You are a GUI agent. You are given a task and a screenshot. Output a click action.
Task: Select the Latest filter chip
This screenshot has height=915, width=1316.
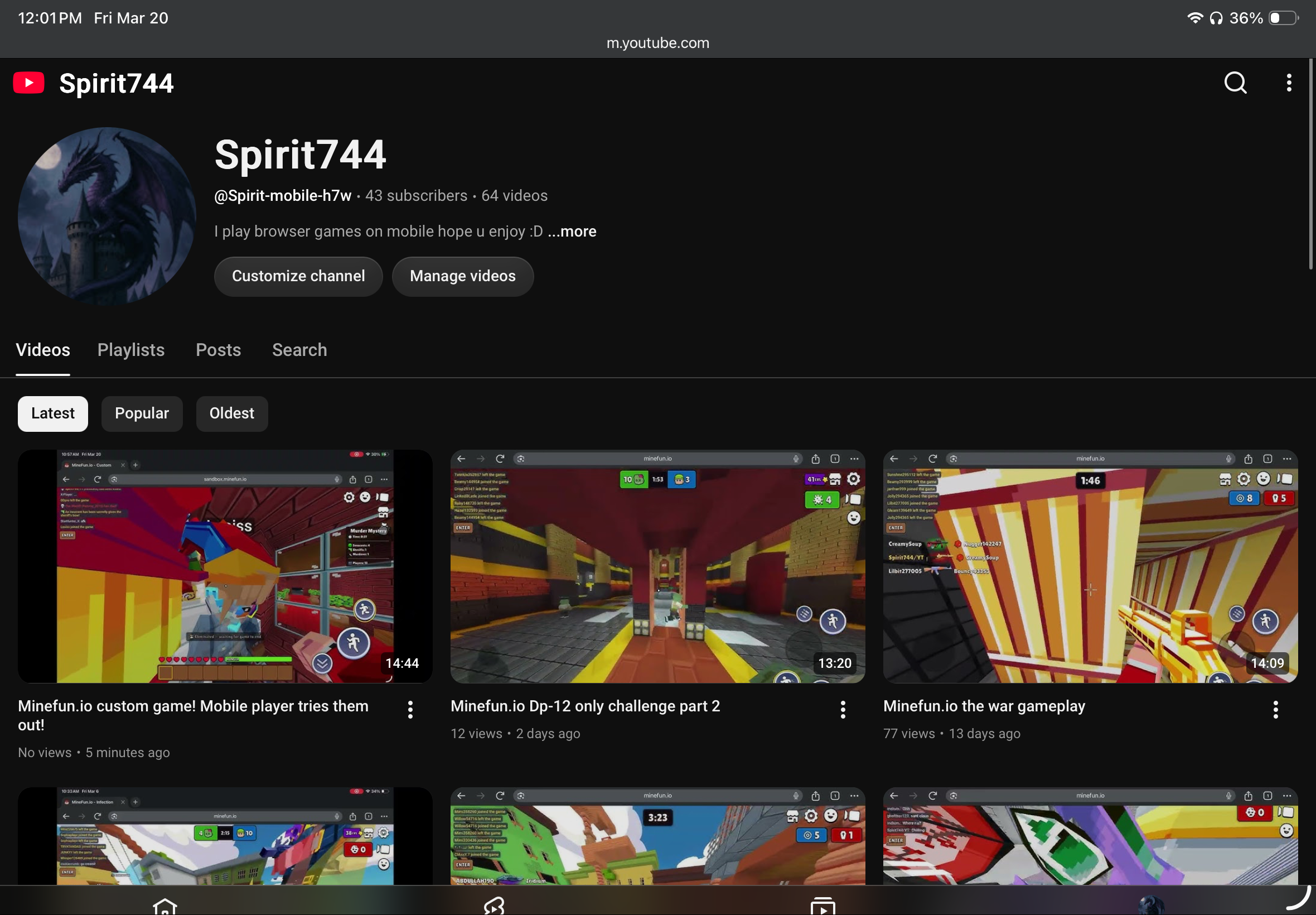click(53, 413)
